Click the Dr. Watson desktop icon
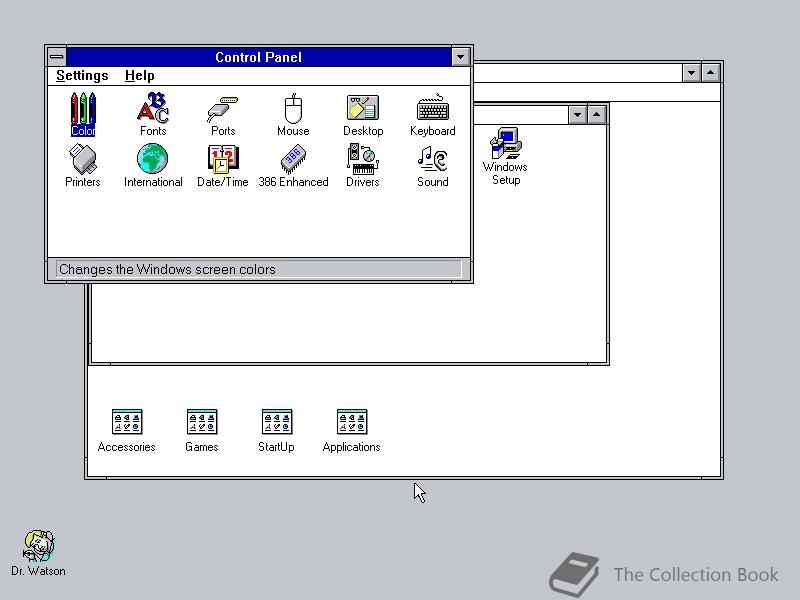 click(x=38, y=554)
